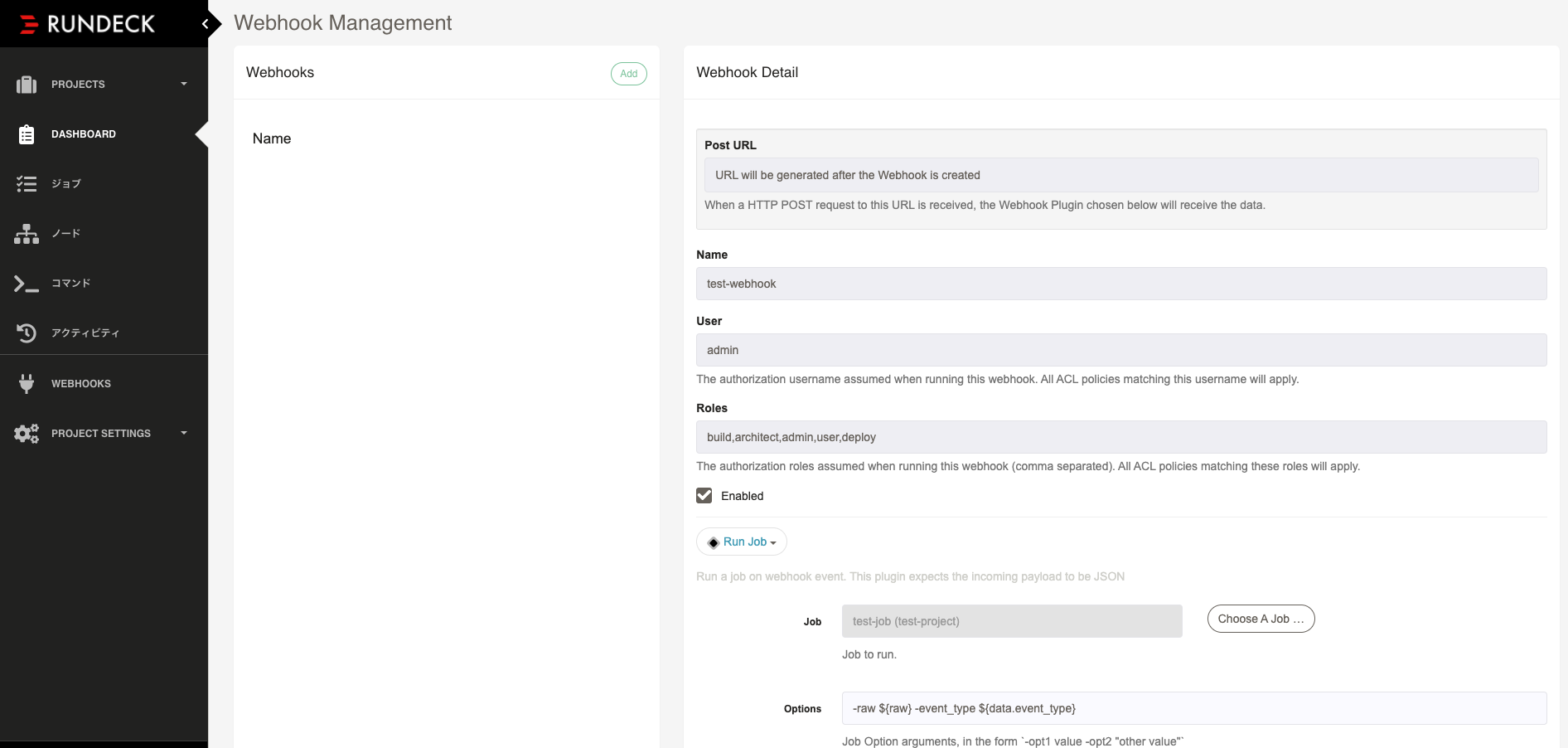Image resolution: width=1568 pixels, height=748 pixels.
Task: Click the Options arguments text field
Action: point(1193,708)
